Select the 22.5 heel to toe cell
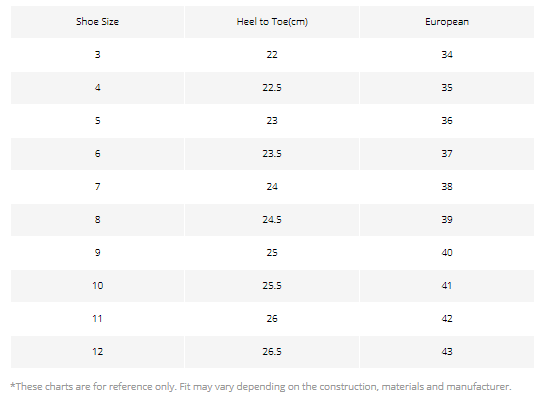 pos(272,88)
